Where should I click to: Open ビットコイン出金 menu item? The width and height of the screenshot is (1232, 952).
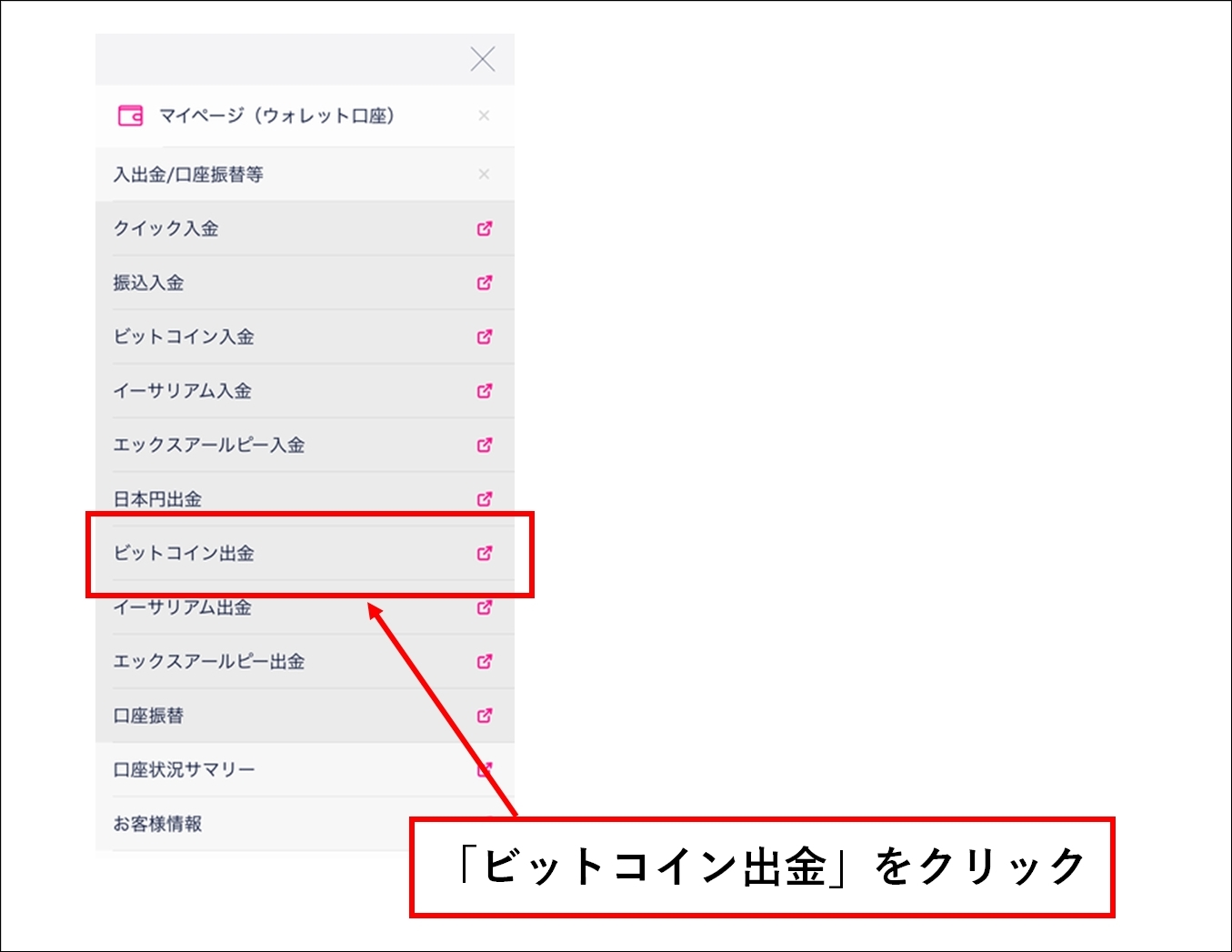[x=184, y=553]
